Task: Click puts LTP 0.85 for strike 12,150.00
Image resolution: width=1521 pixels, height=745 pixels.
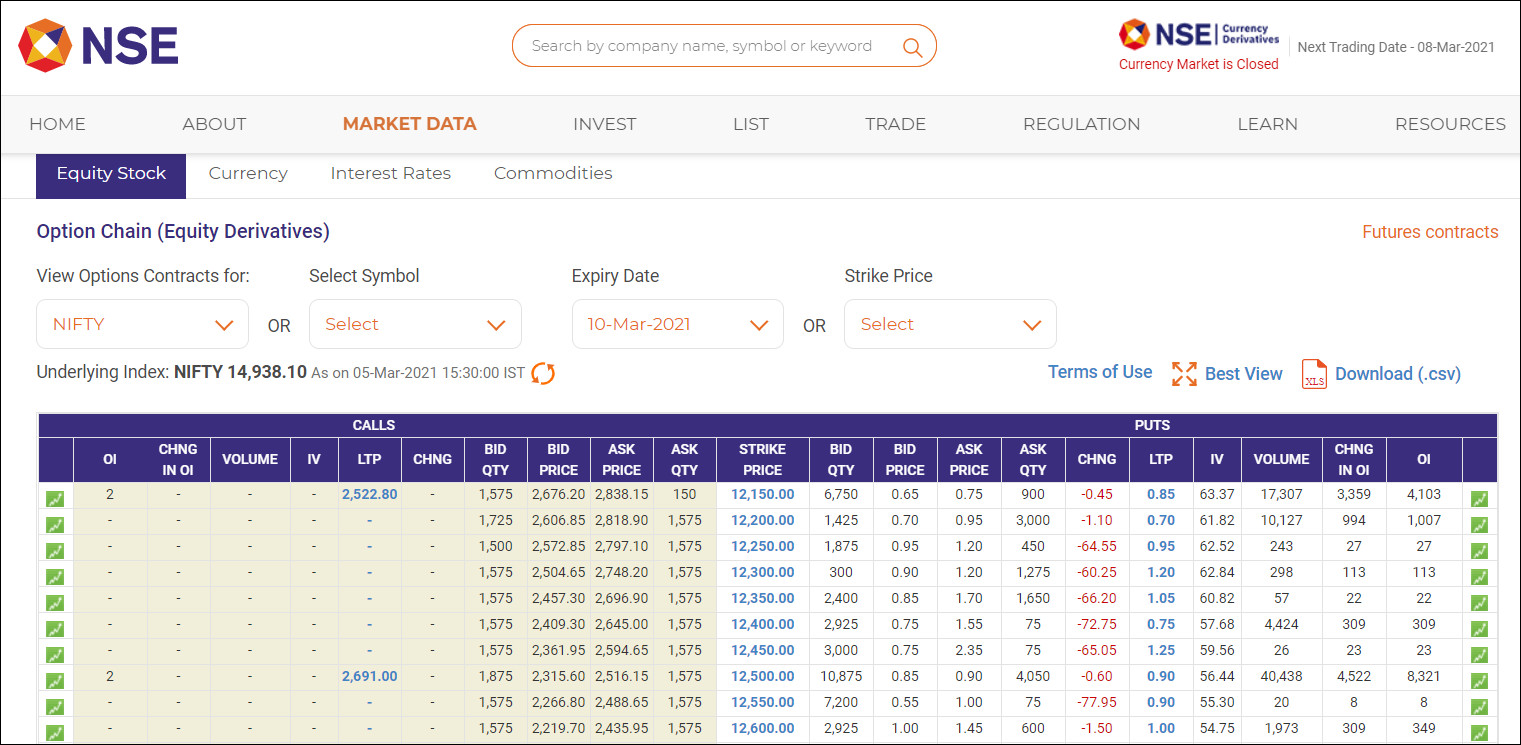Action: [x=1161, y=494]
